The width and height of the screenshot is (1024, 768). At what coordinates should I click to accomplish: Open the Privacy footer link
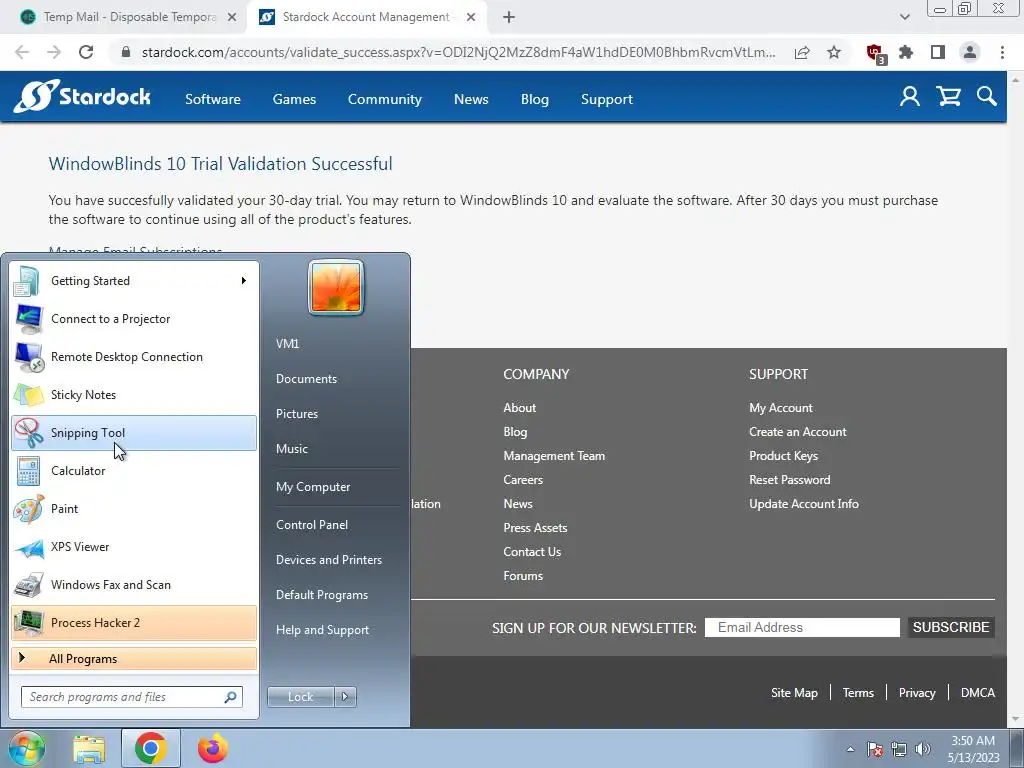point(917,693)
